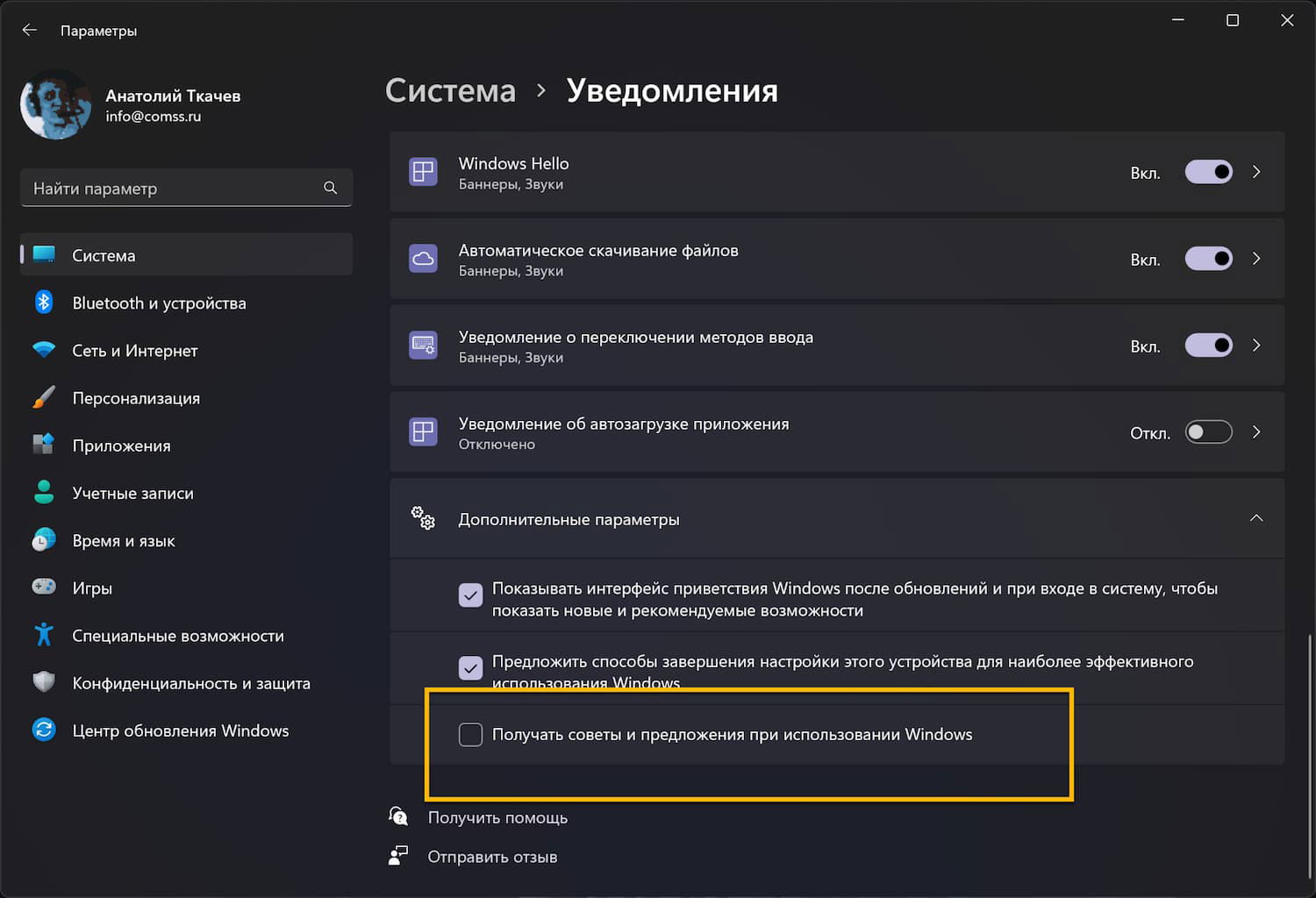Collapse Дополнительные параметры section
The width and height of the screenshot is (1316, 898).
[1256, 518]
